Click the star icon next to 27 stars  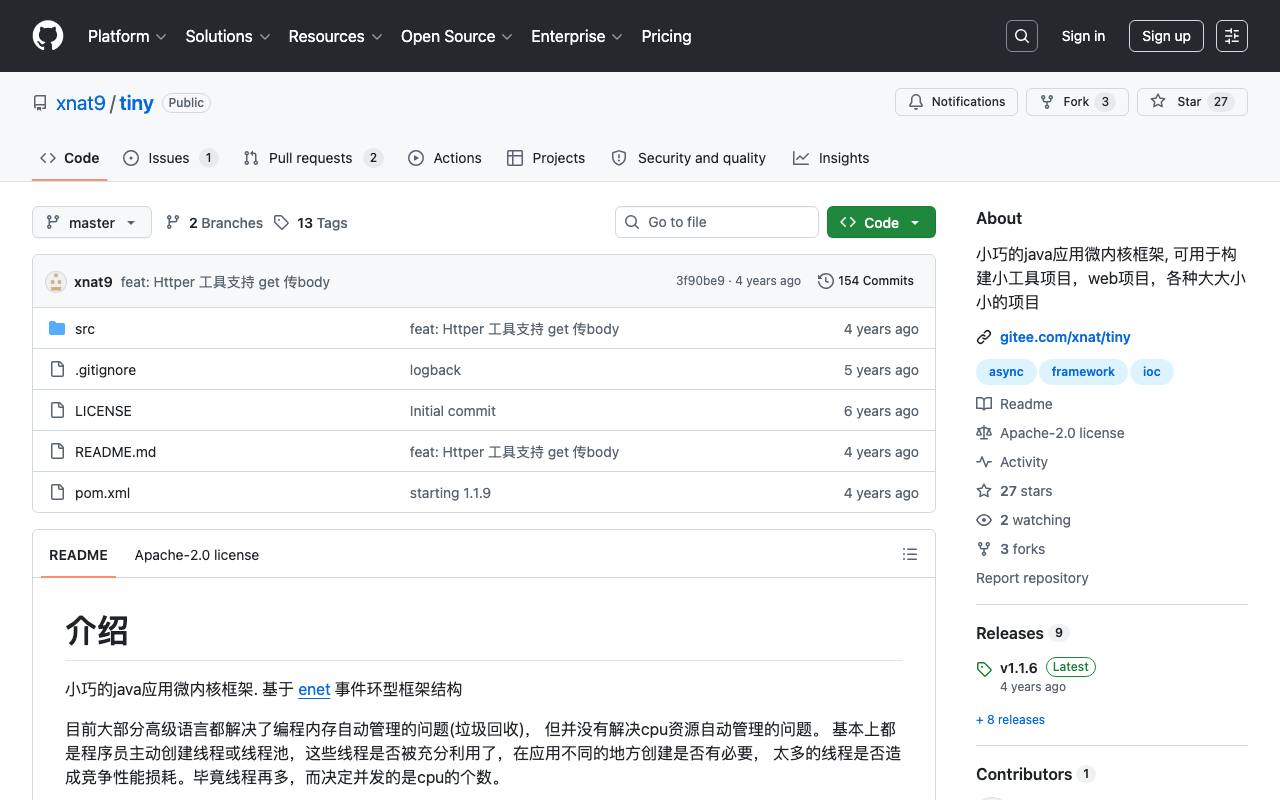coord(984,491)
